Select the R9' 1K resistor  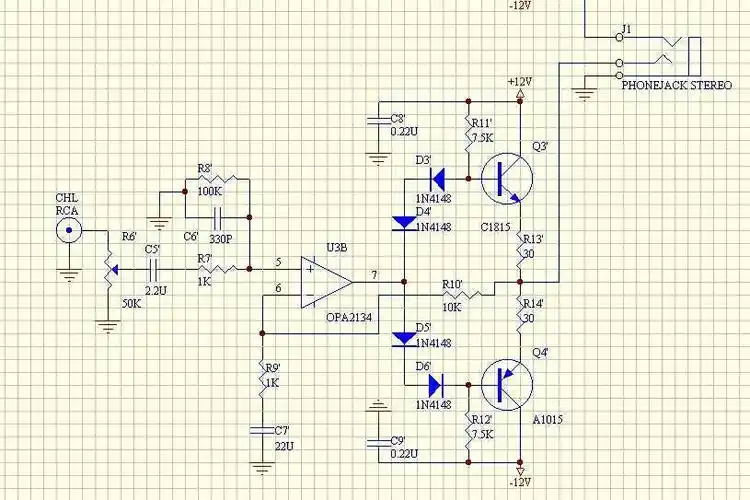pos(261,382)
